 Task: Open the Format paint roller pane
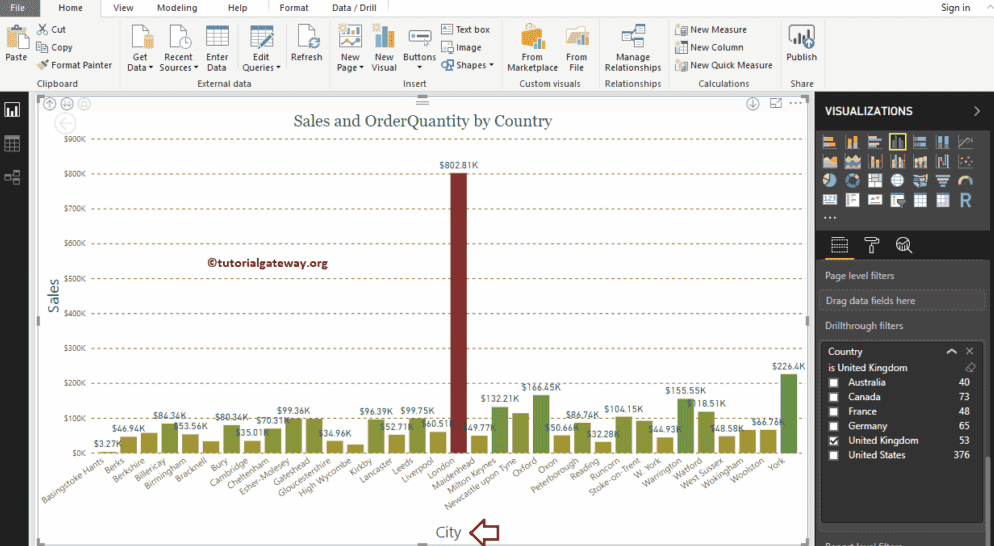871,245
